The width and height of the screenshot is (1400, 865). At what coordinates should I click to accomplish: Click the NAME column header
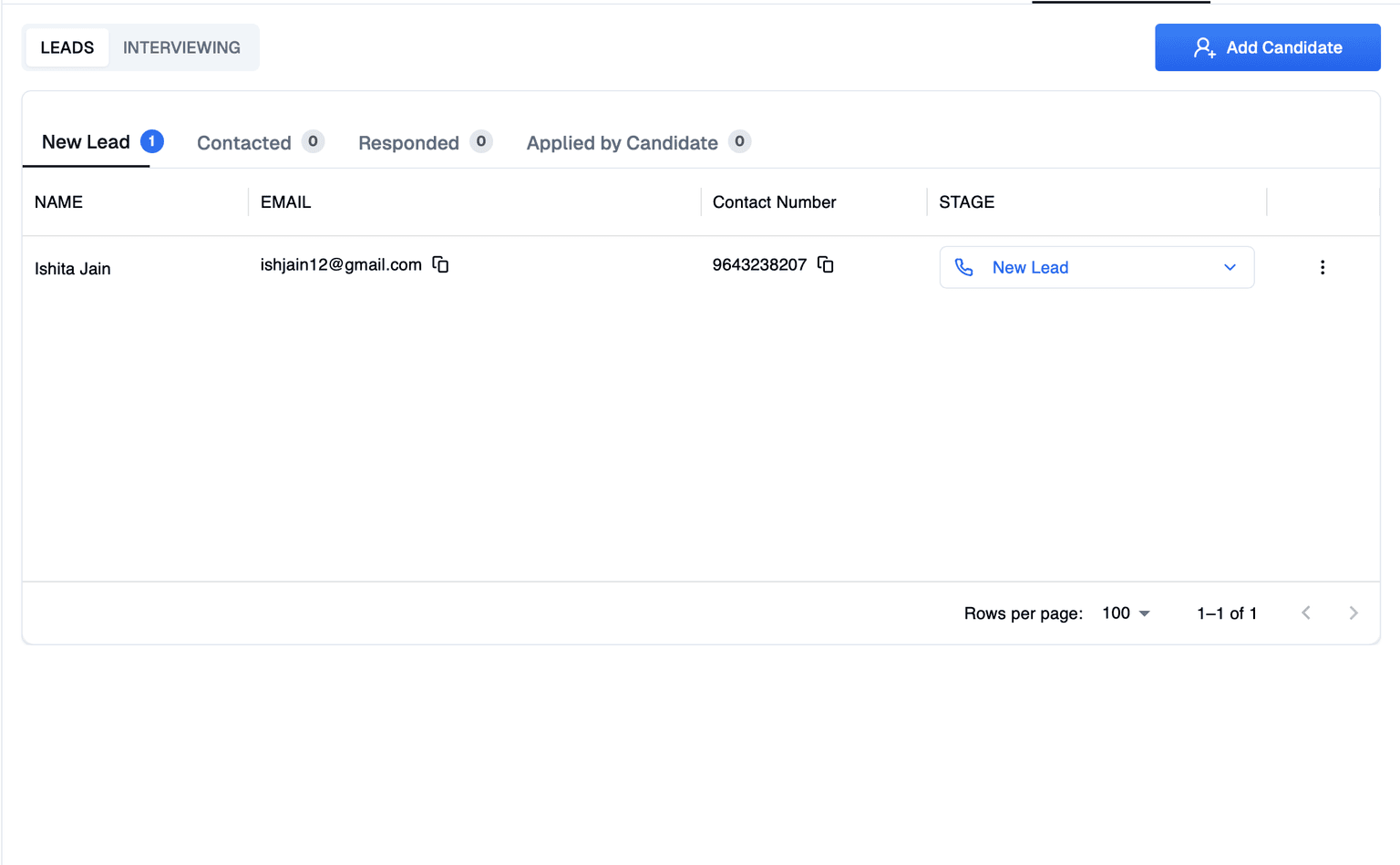pos(58,202)
